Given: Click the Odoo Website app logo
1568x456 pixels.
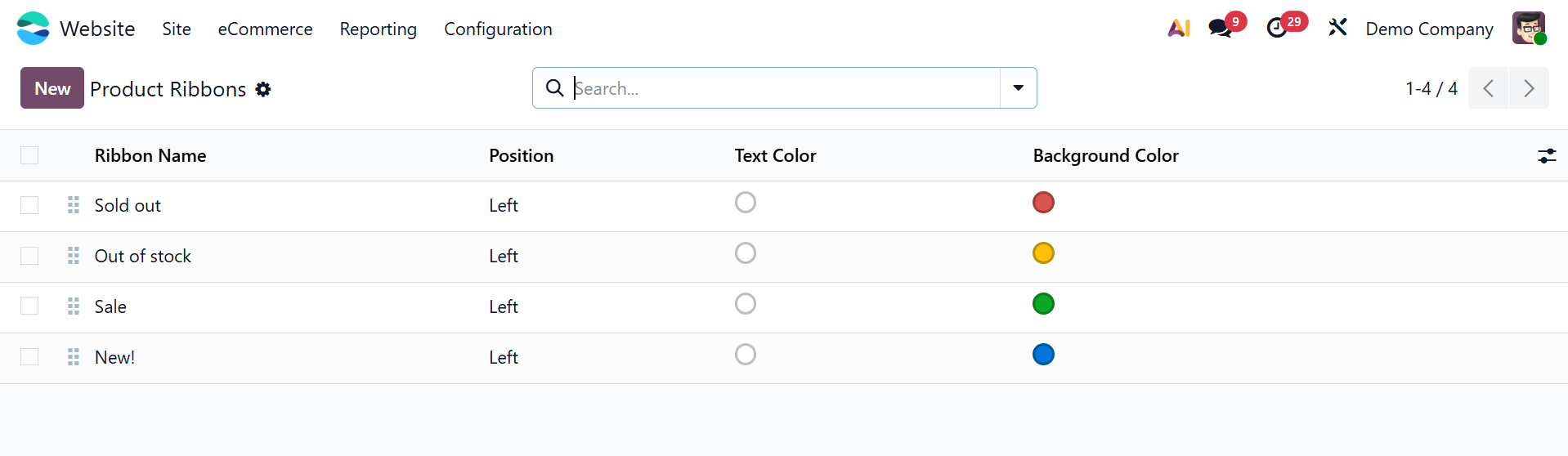Looking at the screenshot, I should click(34, 29).
